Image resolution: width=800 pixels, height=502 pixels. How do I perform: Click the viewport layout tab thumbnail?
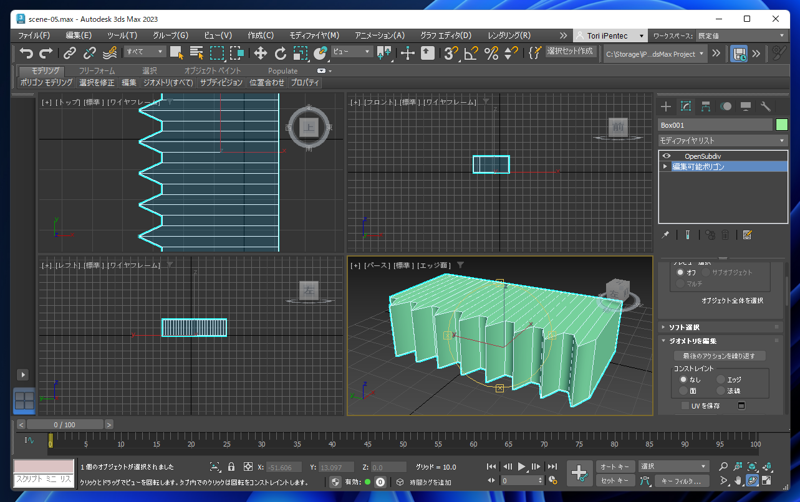pos(24,400)
